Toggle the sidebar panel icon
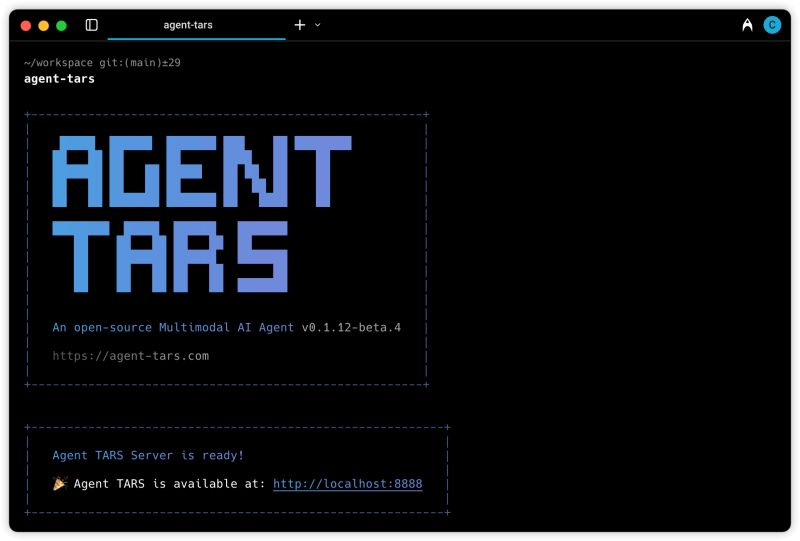This screenshot has height=541, width=800. [x=91, y=25]
